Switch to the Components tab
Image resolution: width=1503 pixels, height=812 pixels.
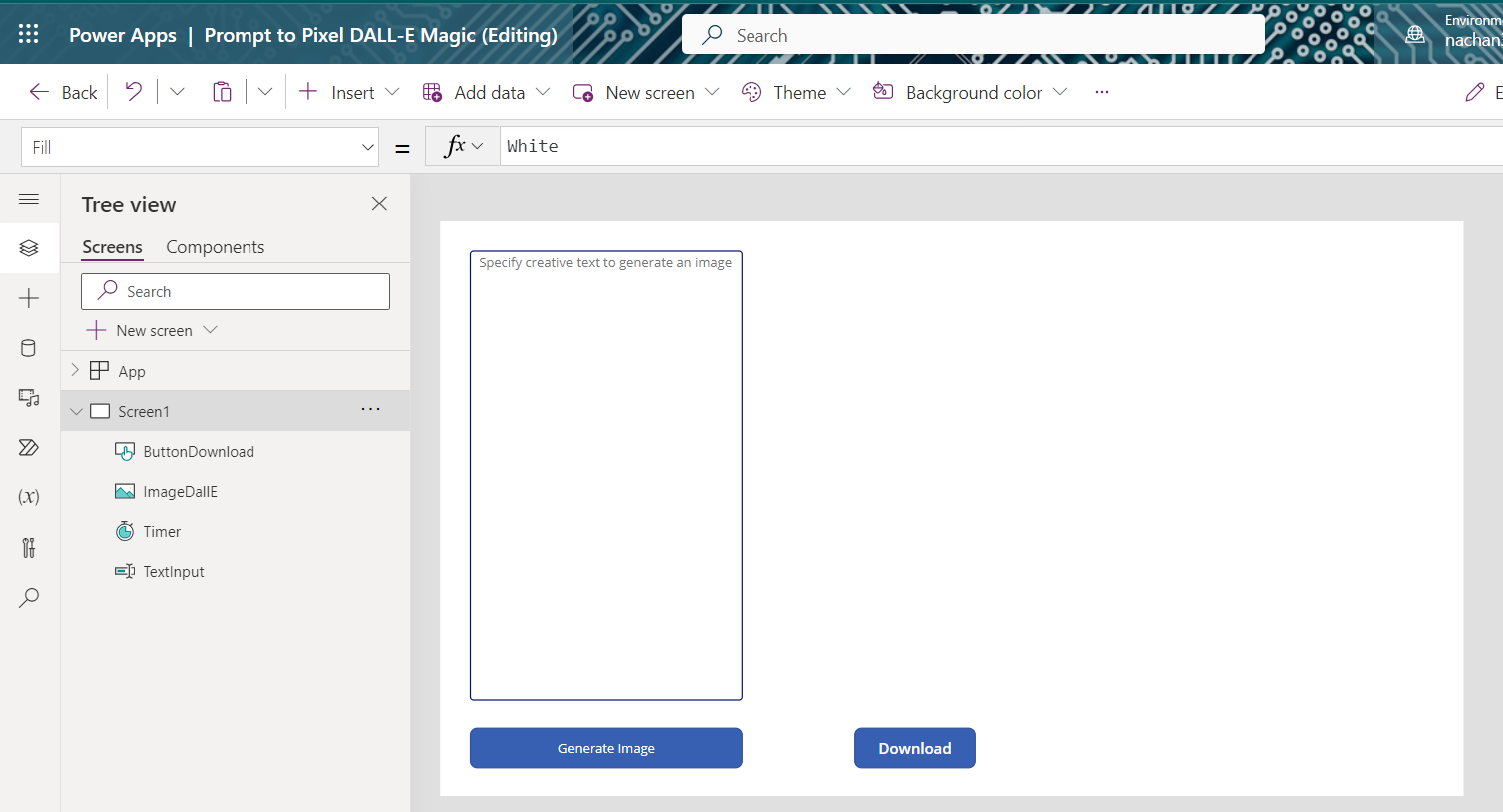pos(215,247)
